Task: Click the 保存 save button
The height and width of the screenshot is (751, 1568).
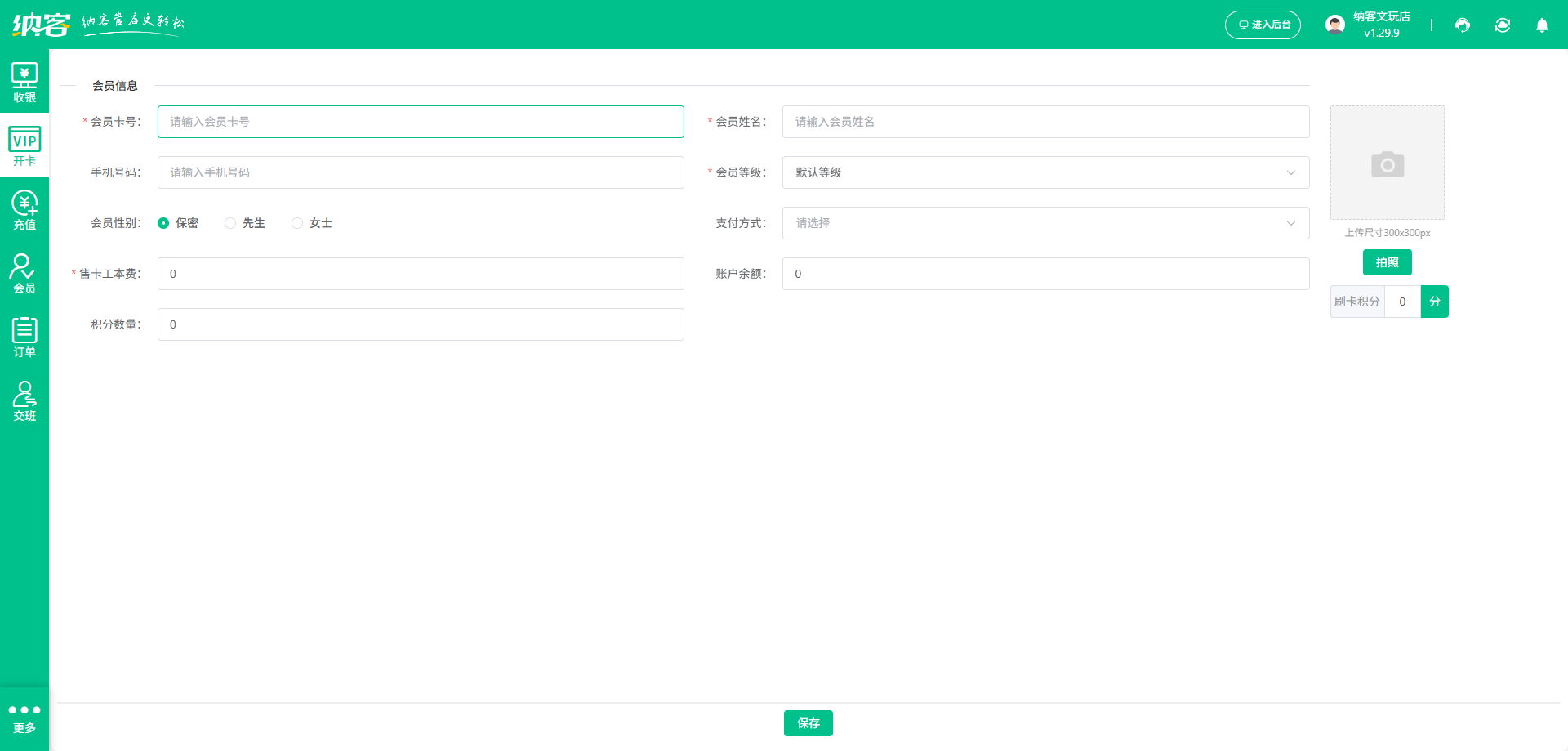Action: coord(808,723)
